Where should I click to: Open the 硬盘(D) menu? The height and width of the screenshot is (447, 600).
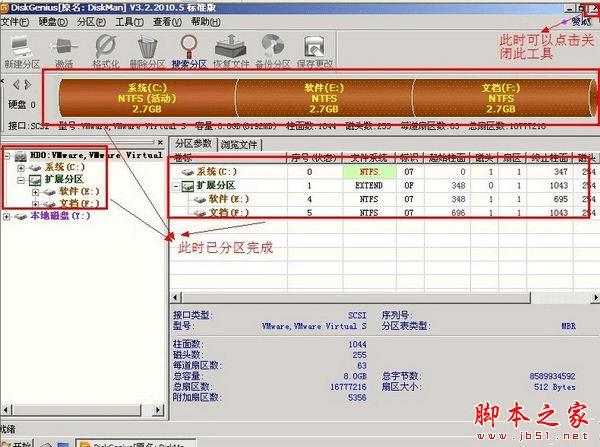[x=53, y=22]
